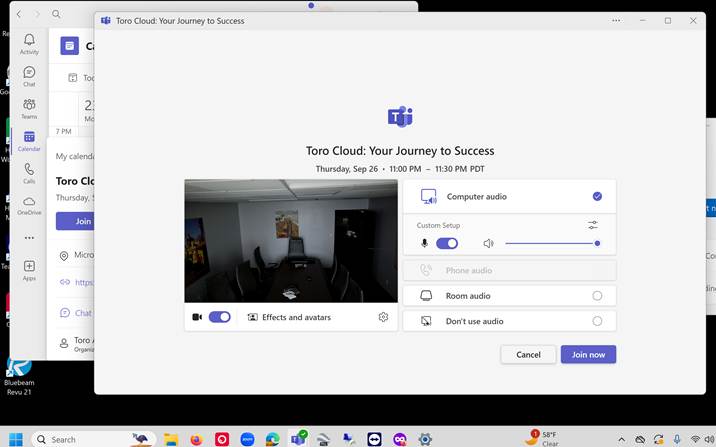Open Settings gear from taskbar

click(425, 440)
